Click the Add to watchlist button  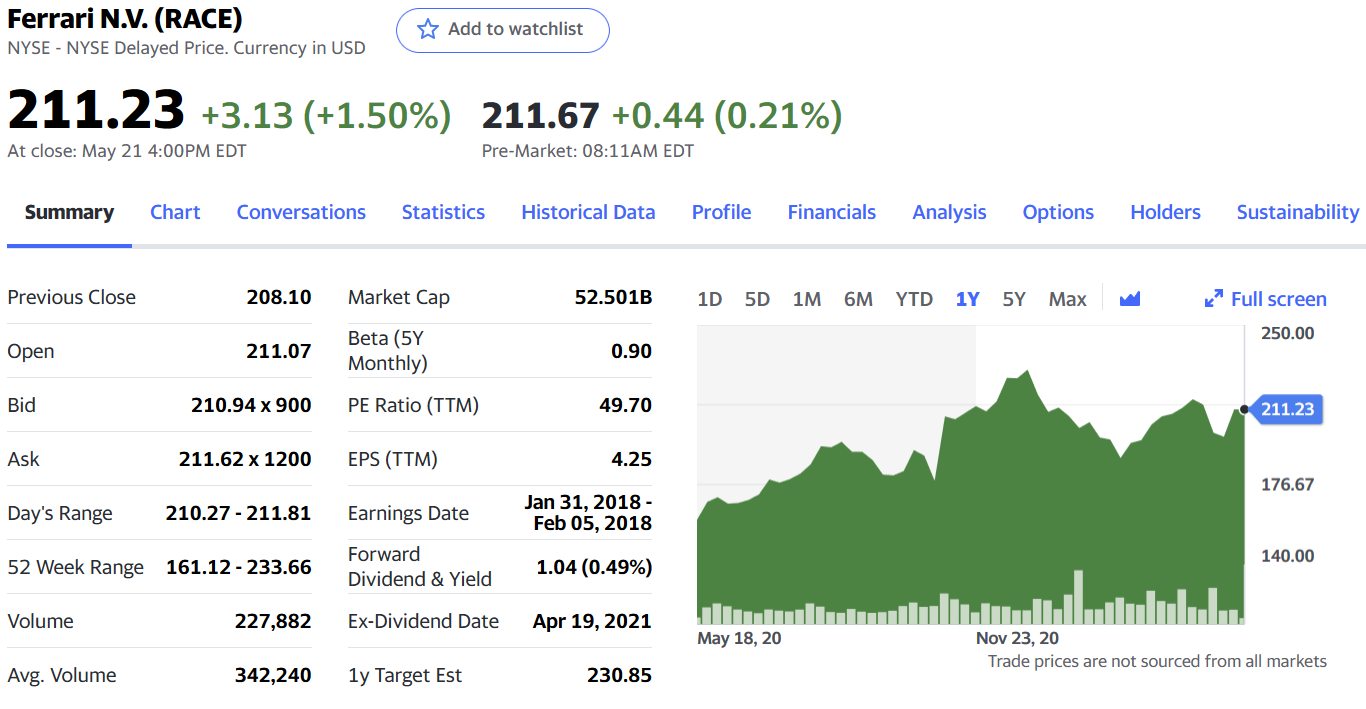[503, 30]
